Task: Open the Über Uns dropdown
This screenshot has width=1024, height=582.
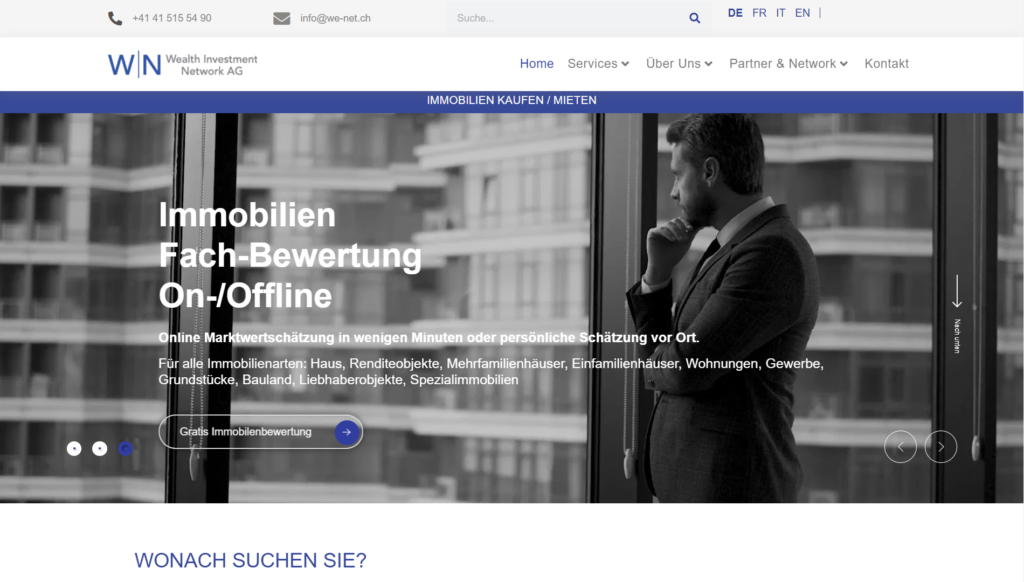Action: (679, 64)
